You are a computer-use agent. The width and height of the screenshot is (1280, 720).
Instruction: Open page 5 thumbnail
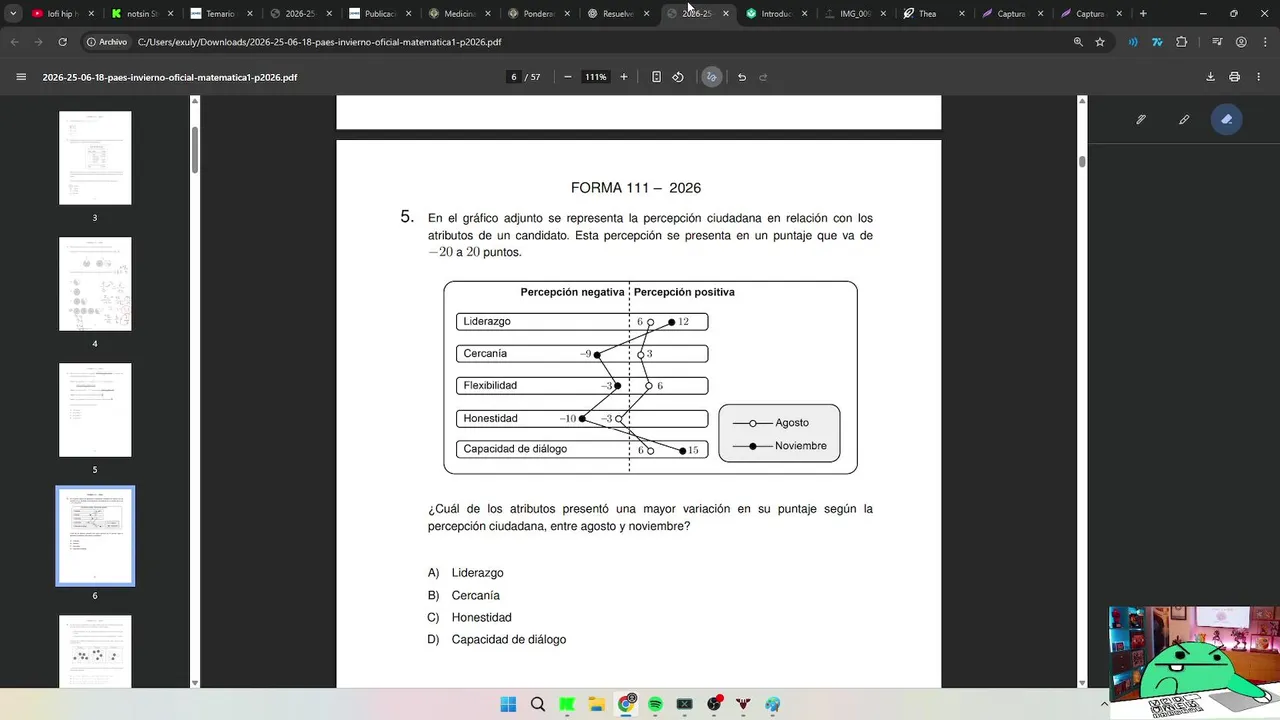[95, 410]
